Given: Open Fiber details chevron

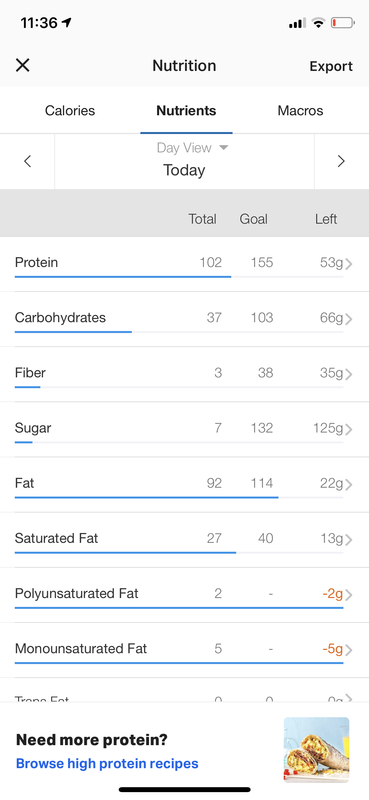Looking at the screenshot, I should pos(349,374).
